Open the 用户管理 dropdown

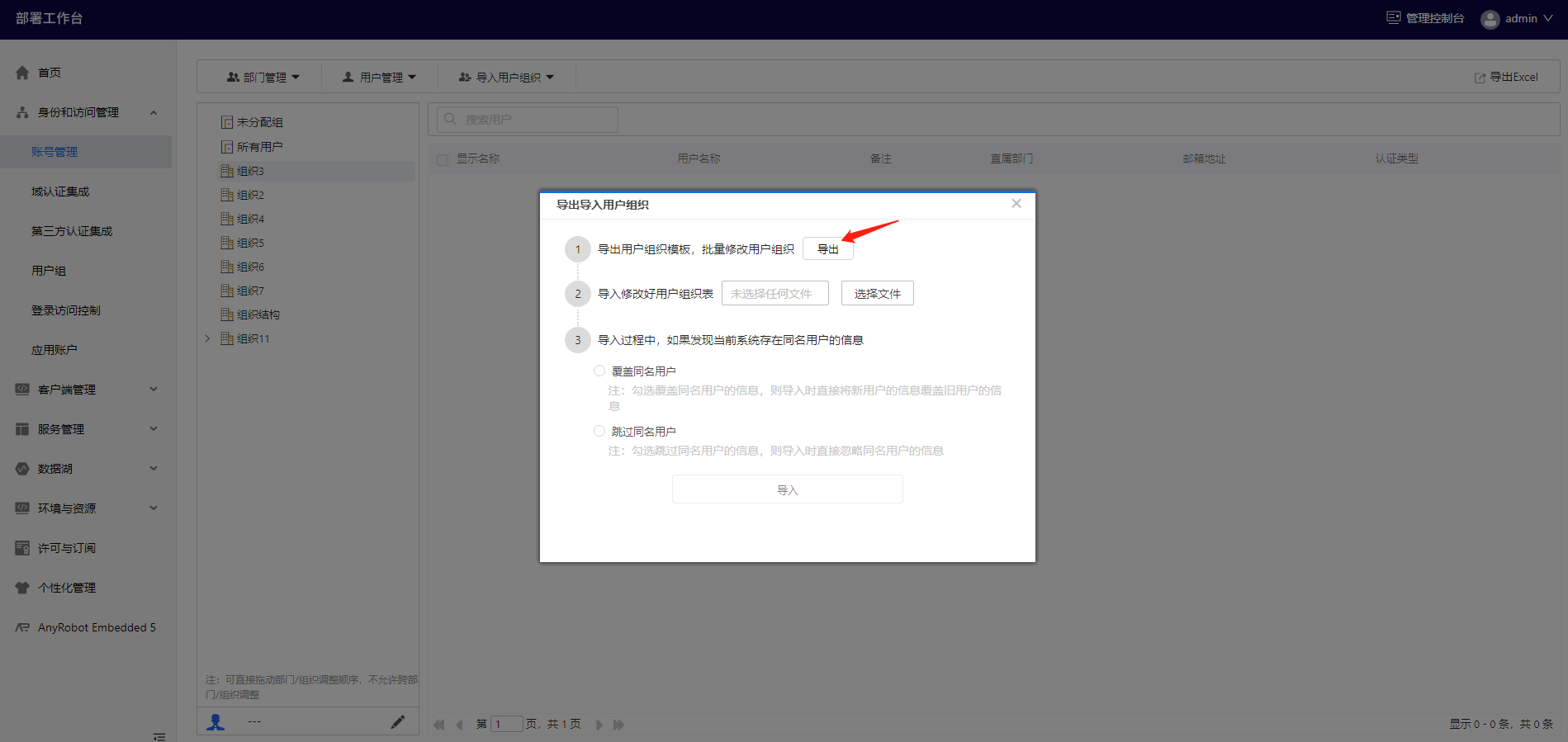pyautogui.click(x=380, y=77)
